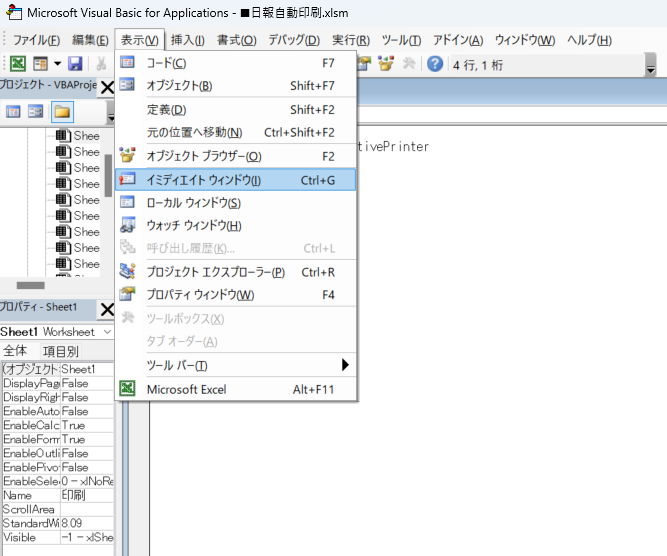
Task: Save the project with the floppy icon
Action: [75, 64]
